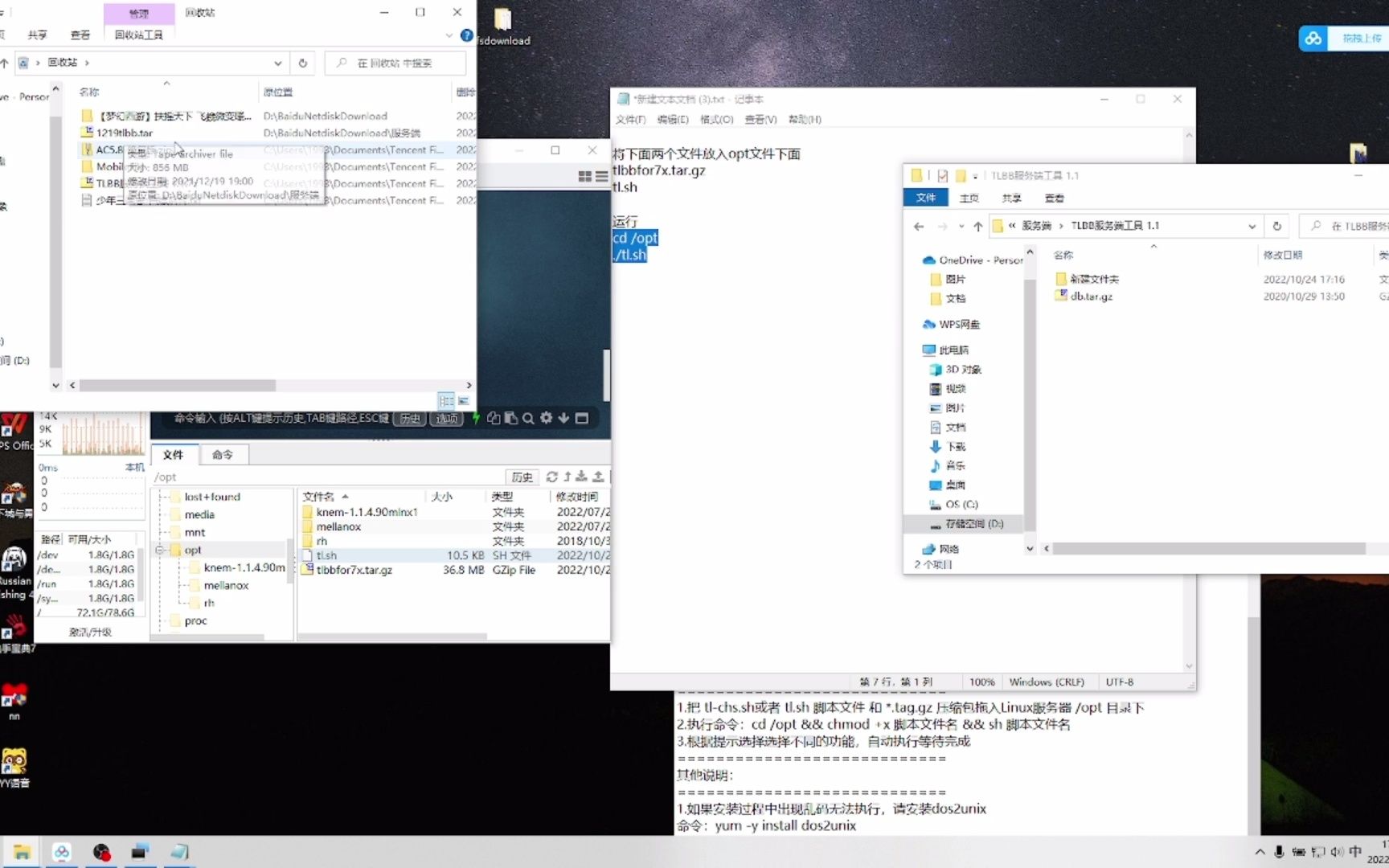Select the media folder in the FinalShell tree
The width and height of the screenshot is (1389, 868).
[x=199, y=515]
